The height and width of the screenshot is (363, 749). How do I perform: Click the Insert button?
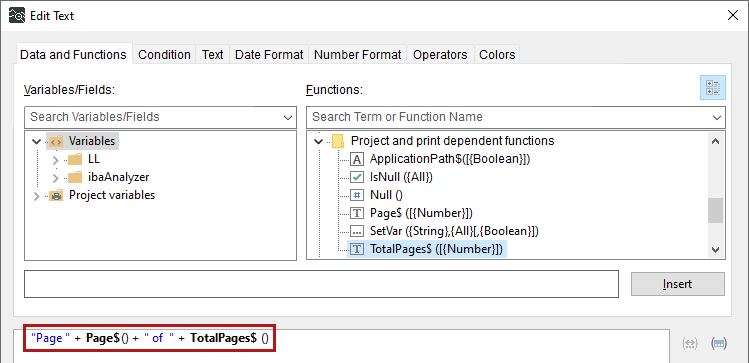click(x=677, y=284)
